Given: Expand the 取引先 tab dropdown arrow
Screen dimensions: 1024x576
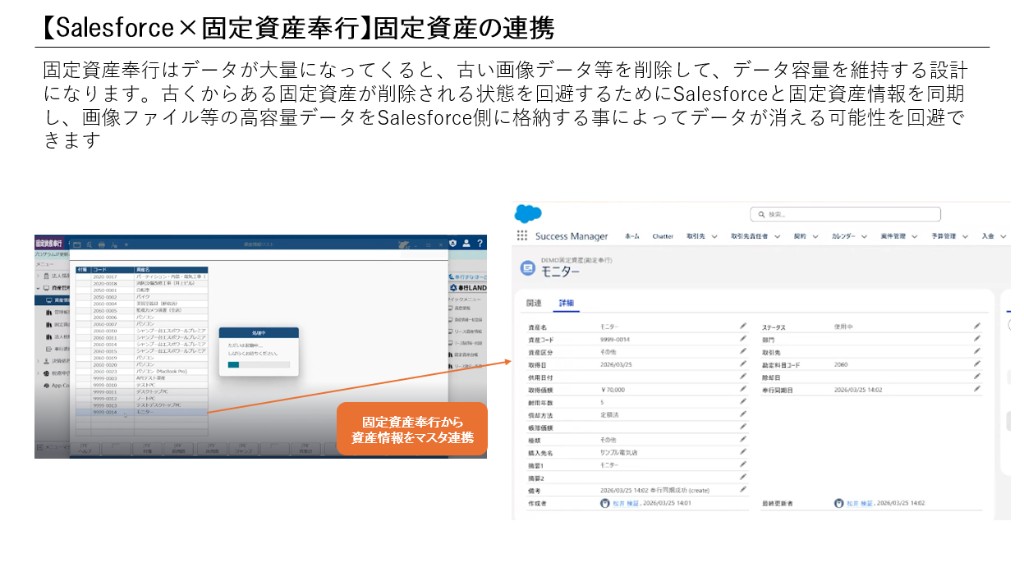Looking at the screenshot, I should click(713, 236).
